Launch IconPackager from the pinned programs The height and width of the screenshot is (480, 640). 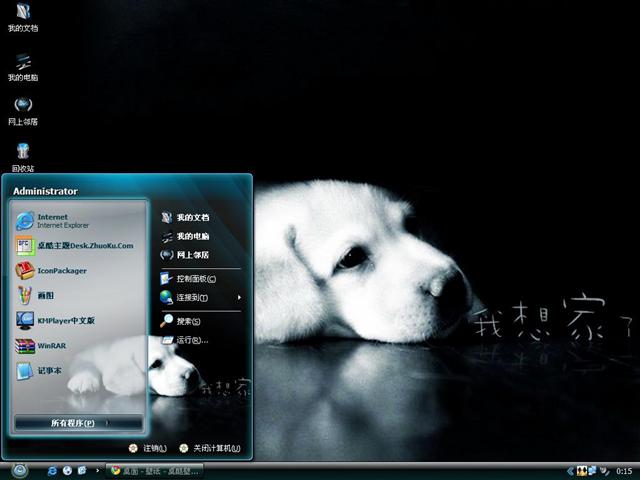coord(60,271)
